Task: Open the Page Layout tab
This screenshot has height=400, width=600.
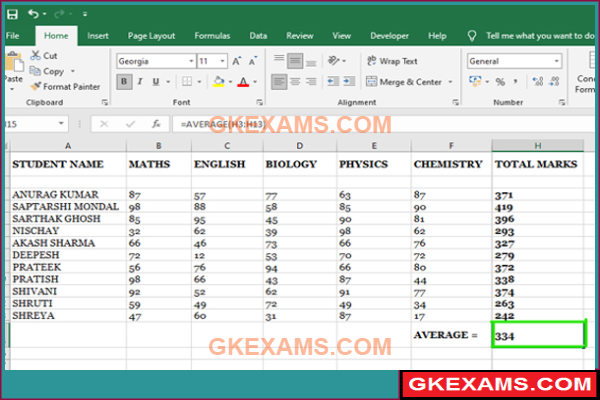Action: pyautogui.click(x=148, y=35)
